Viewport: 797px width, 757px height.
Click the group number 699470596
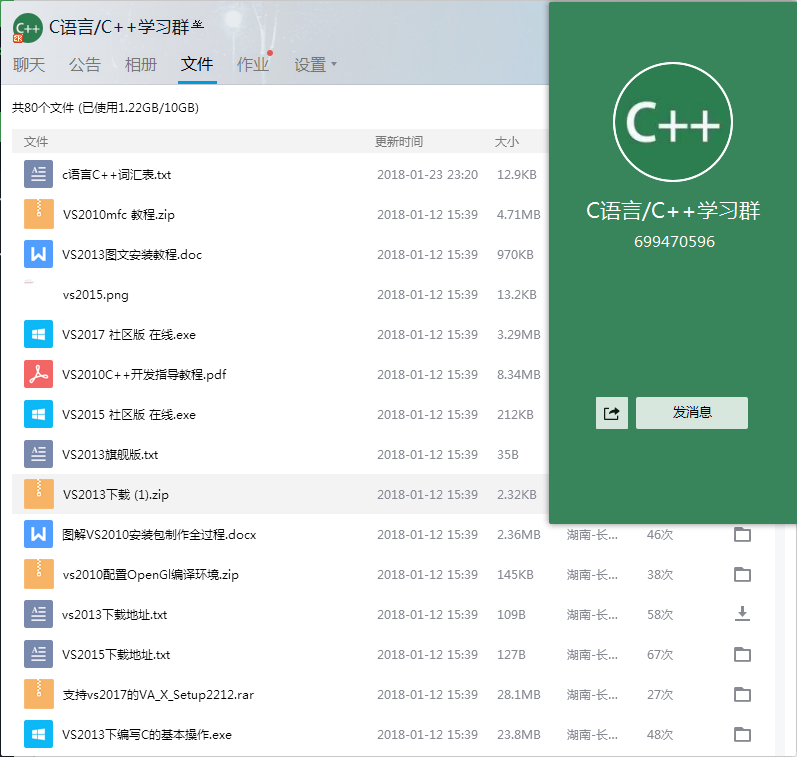(674, 241)
